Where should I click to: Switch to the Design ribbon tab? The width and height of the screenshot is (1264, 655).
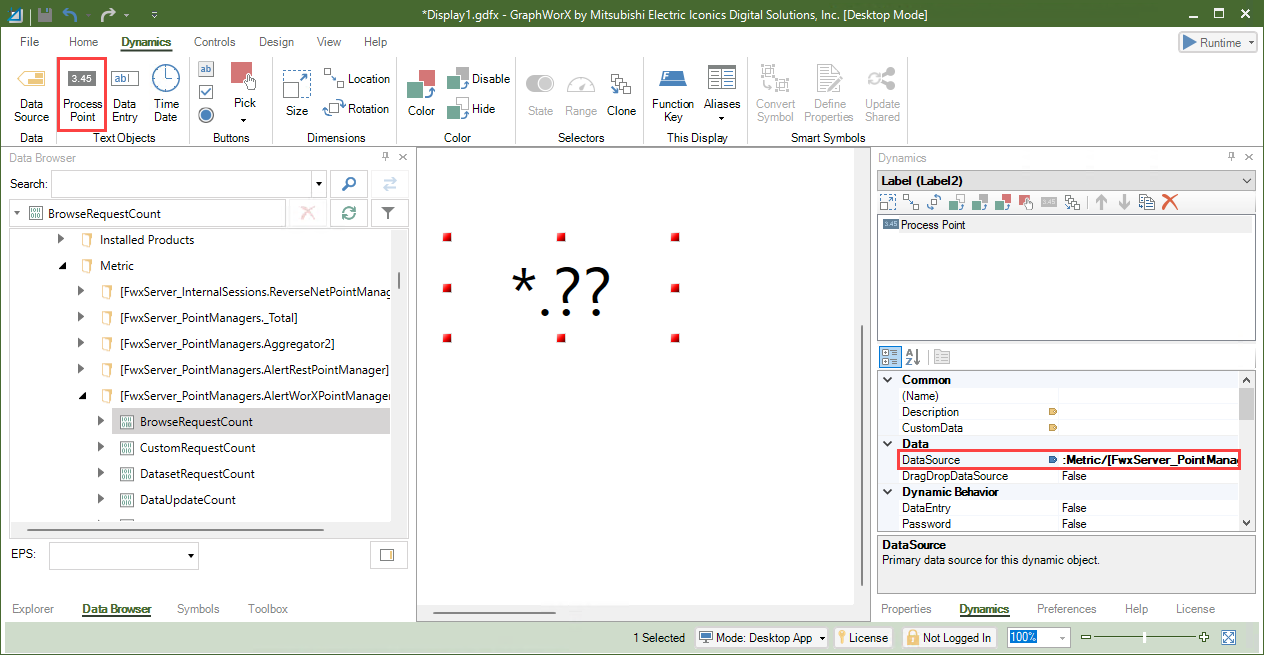click(x=277, y=42)
